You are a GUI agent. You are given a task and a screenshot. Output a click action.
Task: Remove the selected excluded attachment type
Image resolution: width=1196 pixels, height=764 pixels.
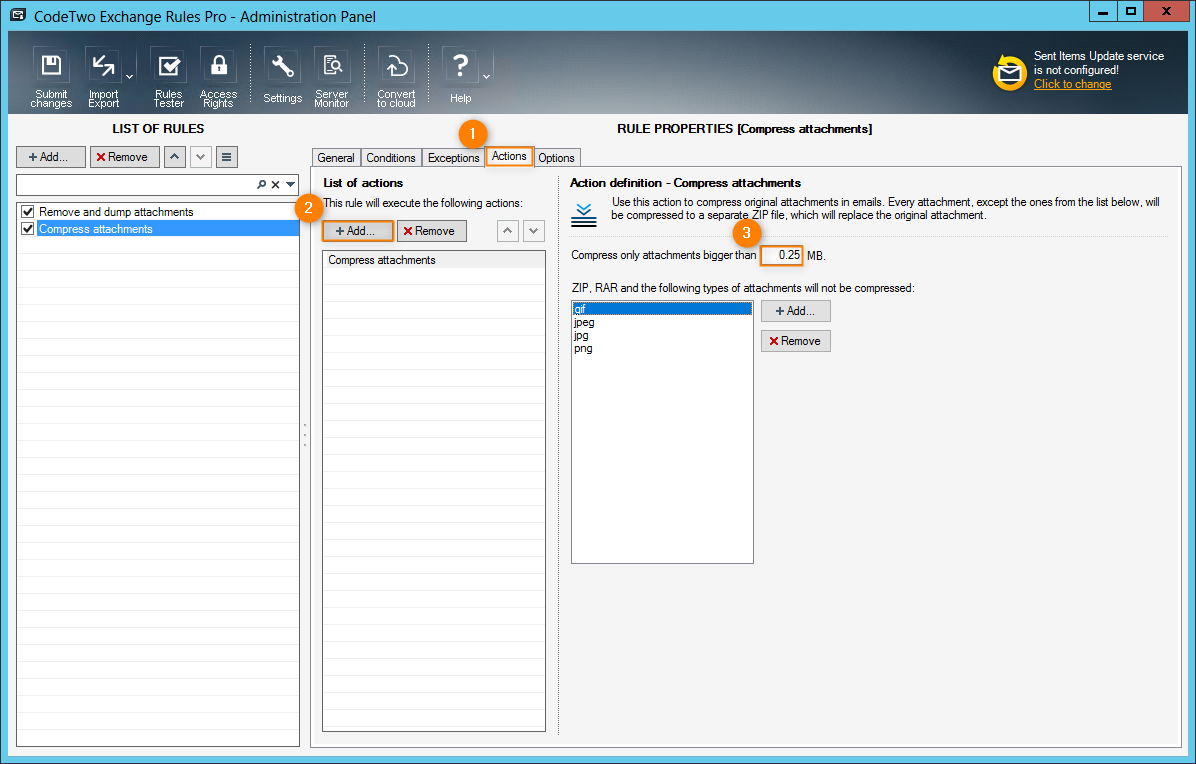tap(796, 341)
